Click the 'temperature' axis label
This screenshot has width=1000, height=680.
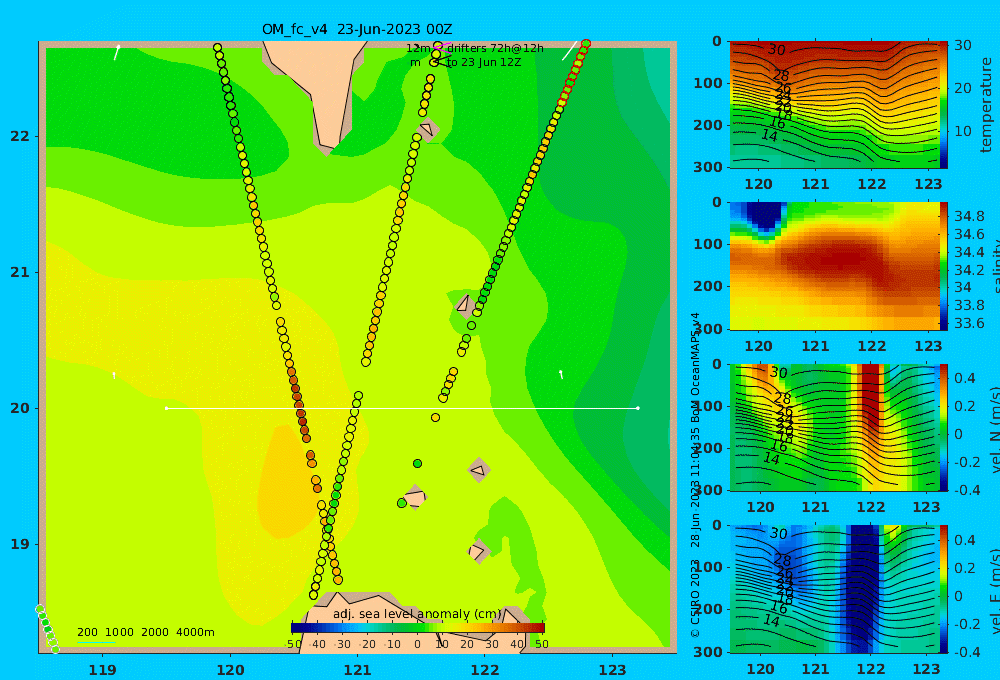pyautogui.click(x=986, y=105)
